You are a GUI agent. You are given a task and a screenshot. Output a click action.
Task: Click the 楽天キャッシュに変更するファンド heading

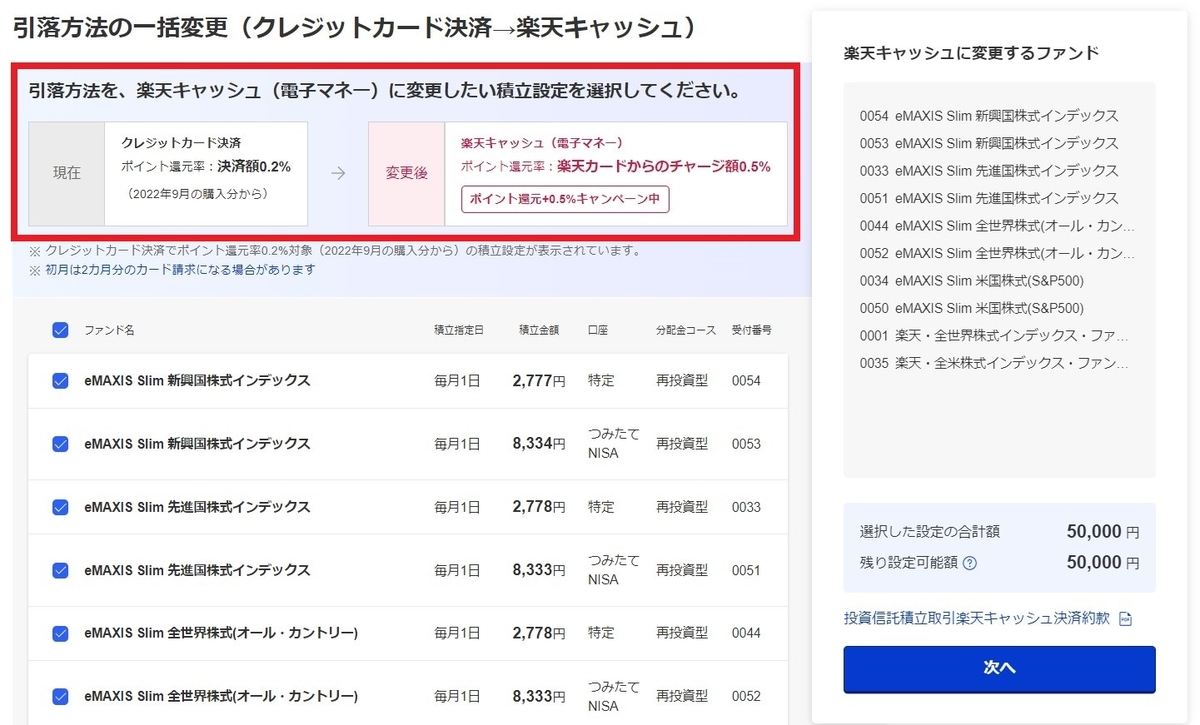click(971, 53)
